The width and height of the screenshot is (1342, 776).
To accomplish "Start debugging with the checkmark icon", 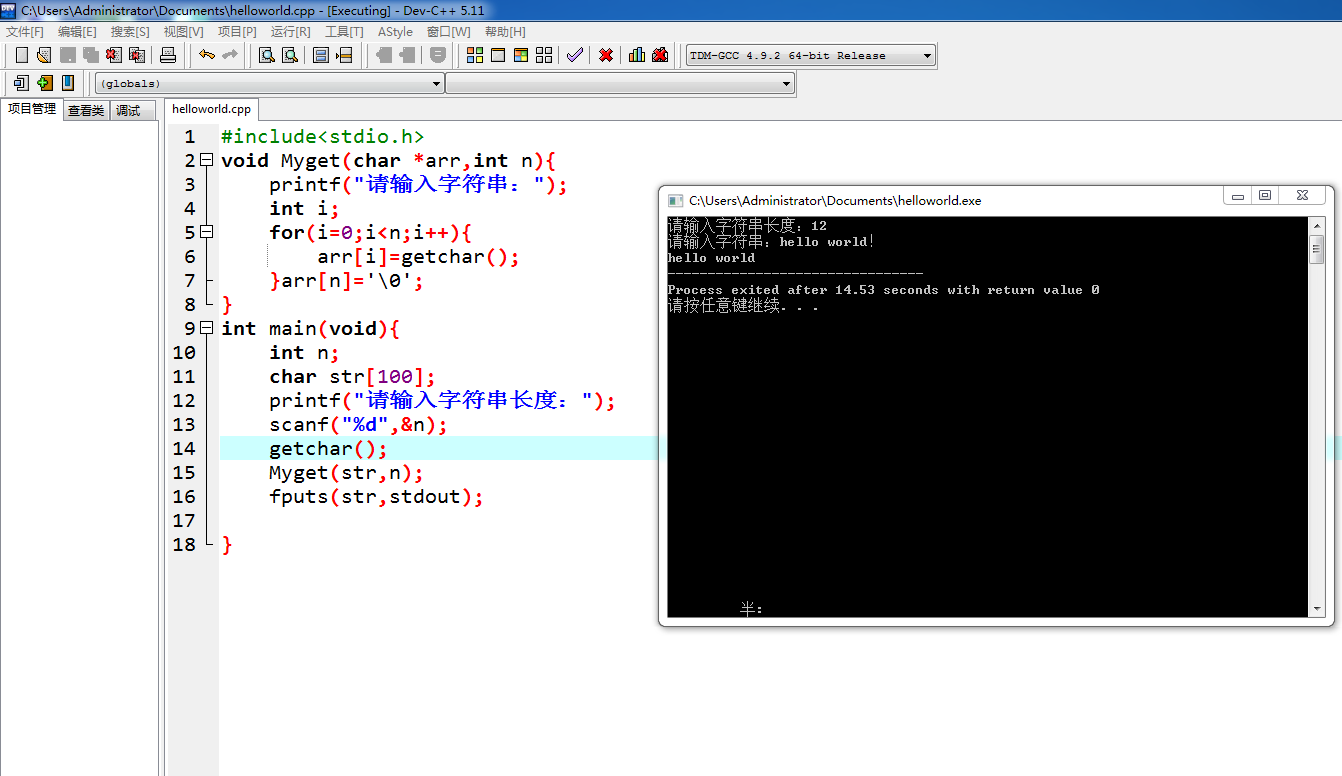I will coord(574,55).
